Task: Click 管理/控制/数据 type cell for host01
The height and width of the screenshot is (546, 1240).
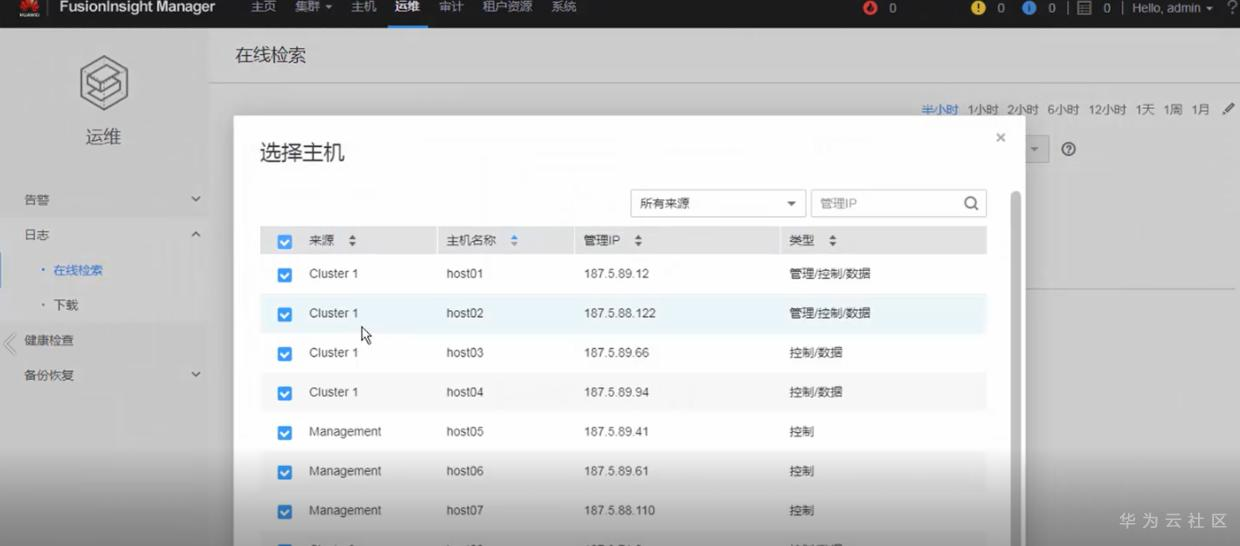Action: coord(830,274)
